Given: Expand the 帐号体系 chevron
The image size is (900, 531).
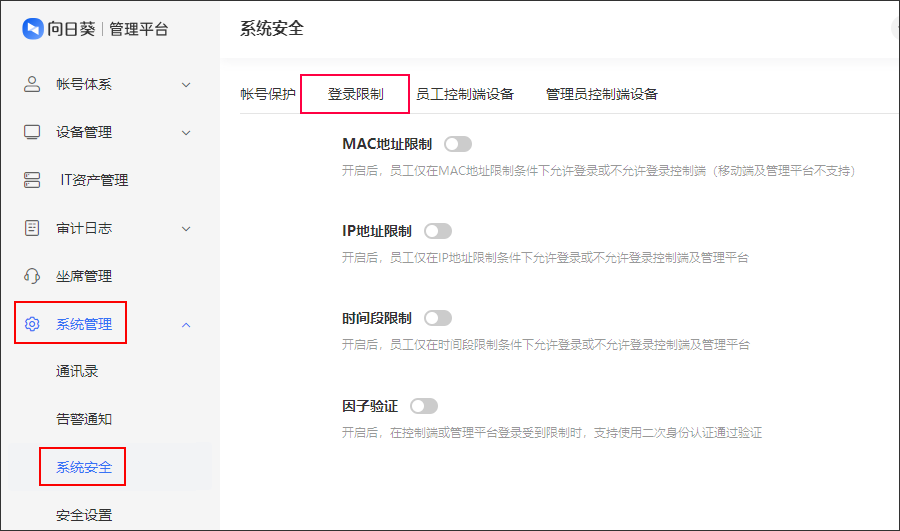Looking at the screenshot, I should [186, 85].
